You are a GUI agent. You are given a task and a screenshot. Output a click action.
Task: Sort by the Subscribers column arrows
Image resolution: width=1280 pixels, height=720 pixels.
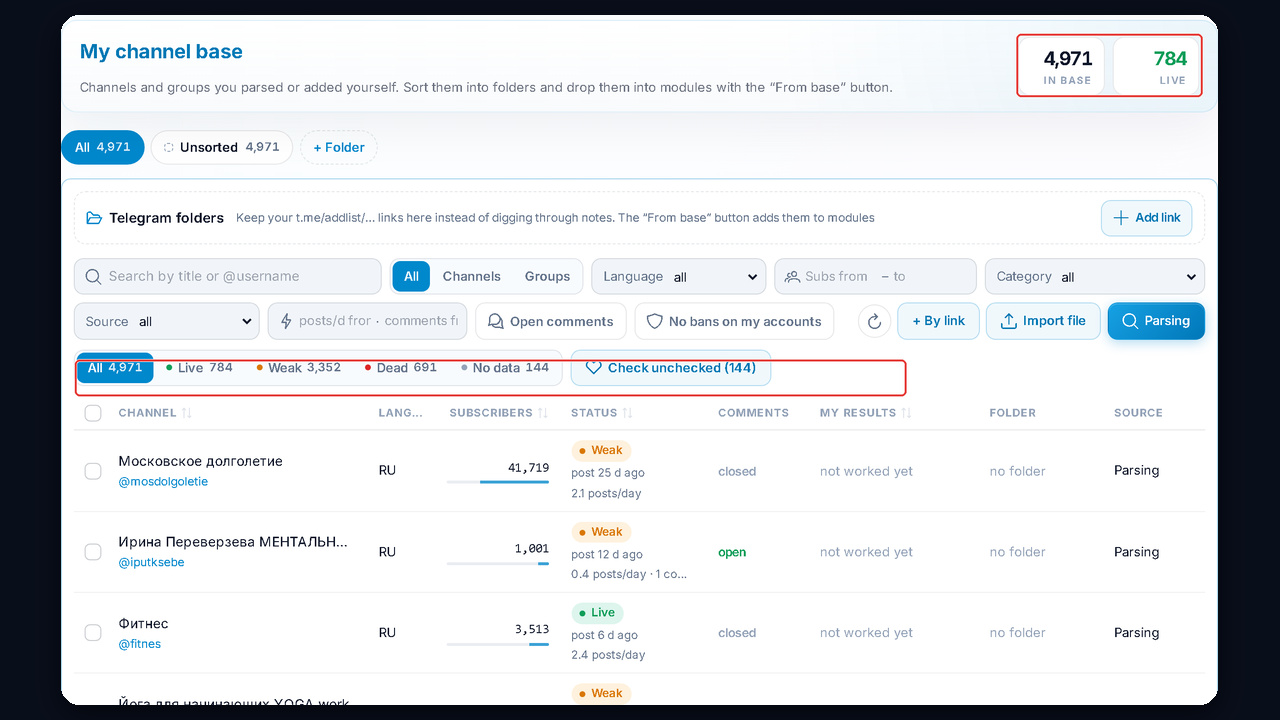pos(543,413)
